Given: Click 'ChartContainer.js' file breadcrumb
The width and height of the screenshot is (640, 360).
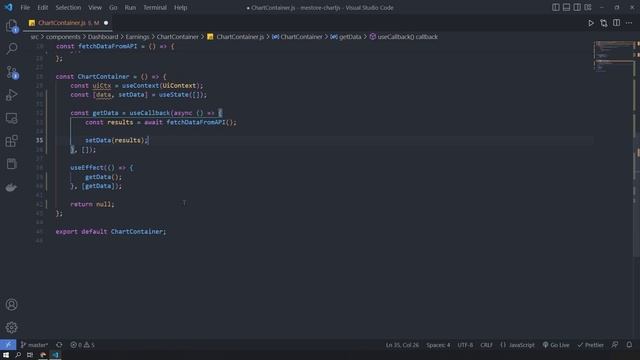Looking at the screenshot, I should coord(240,37).
